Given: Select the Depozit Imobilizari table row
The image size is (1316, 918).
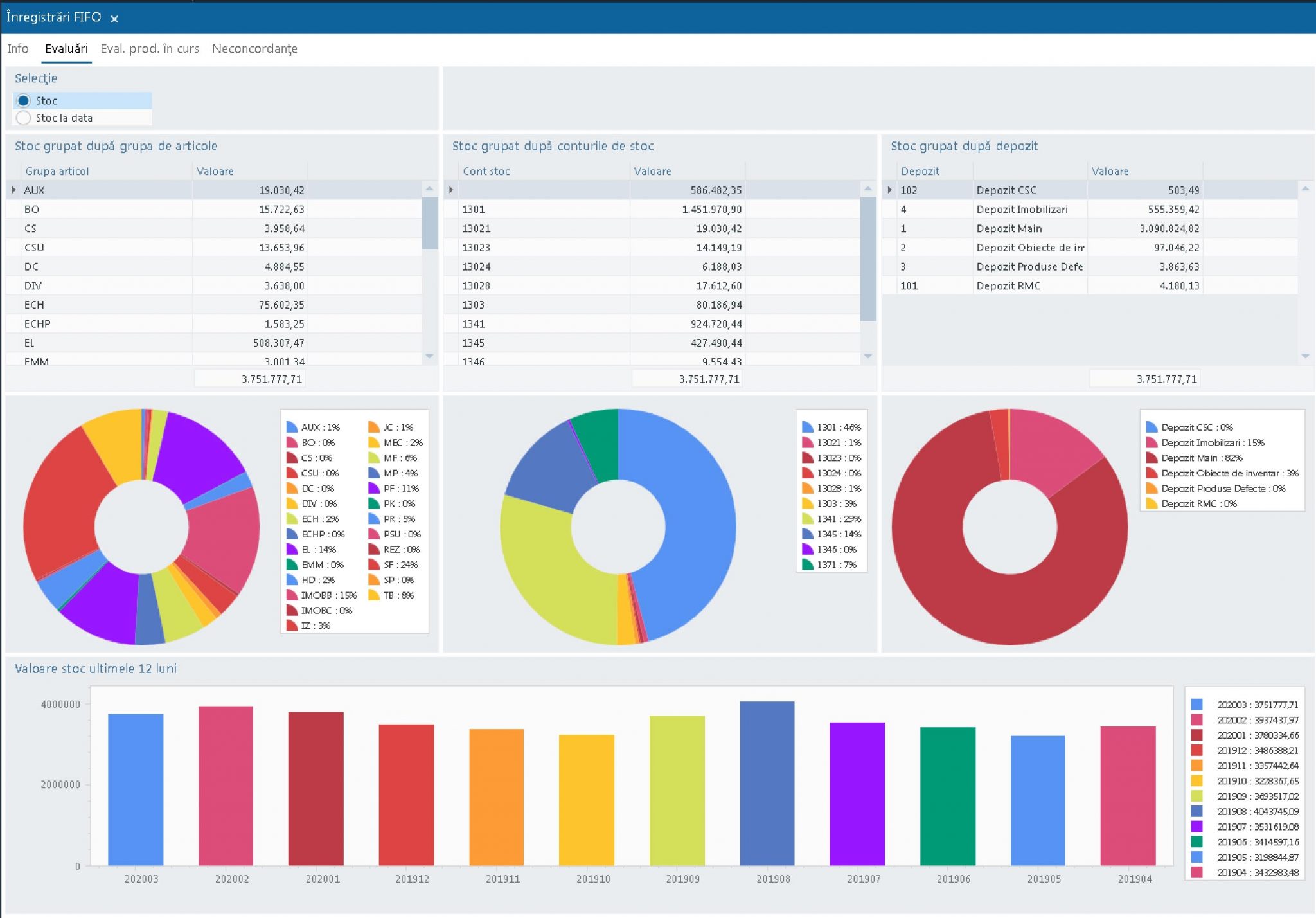Looking at the screenshot, I should (x=1022, y=210).
